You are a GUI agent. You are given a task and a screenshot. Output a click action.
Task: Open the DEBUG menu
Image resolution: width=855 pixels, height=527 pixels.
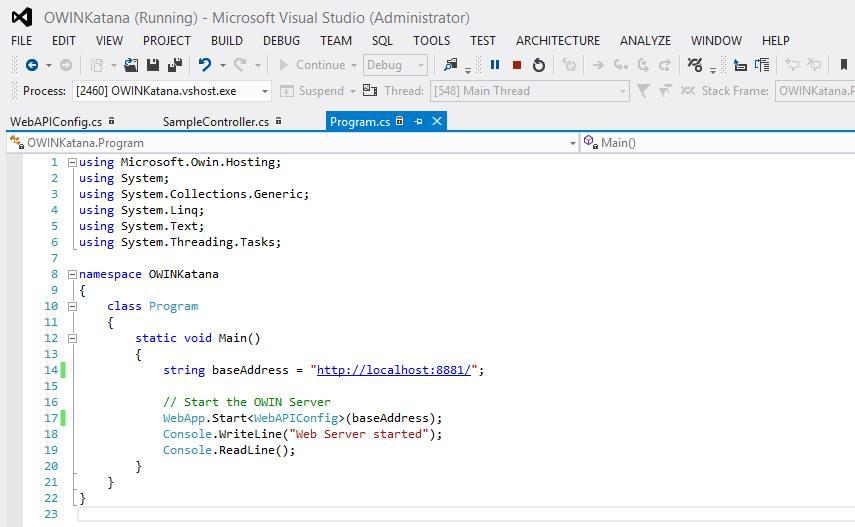281,41
